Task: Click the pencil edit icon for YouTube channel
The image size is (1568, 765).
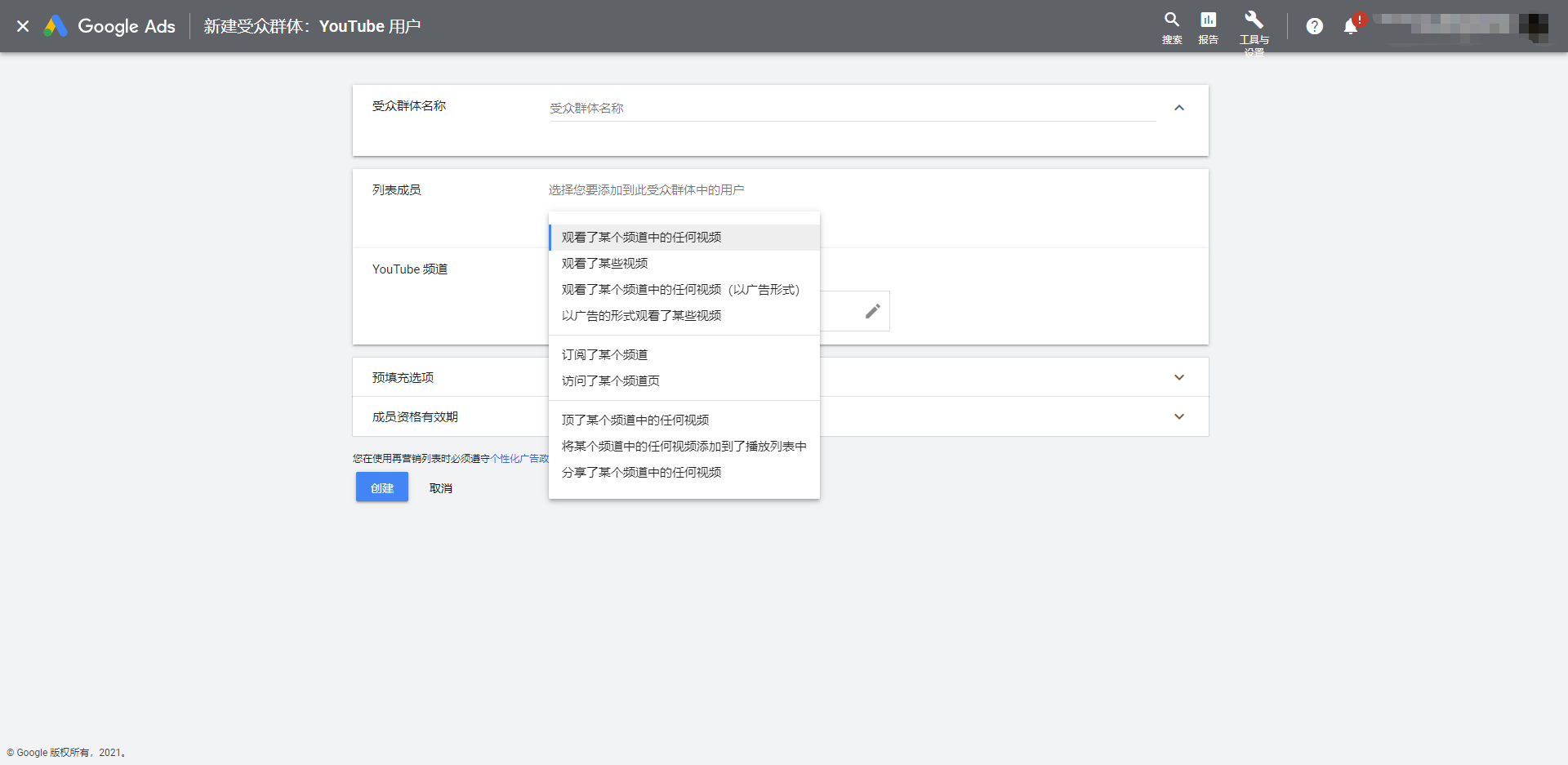Action: coord(872,311)
